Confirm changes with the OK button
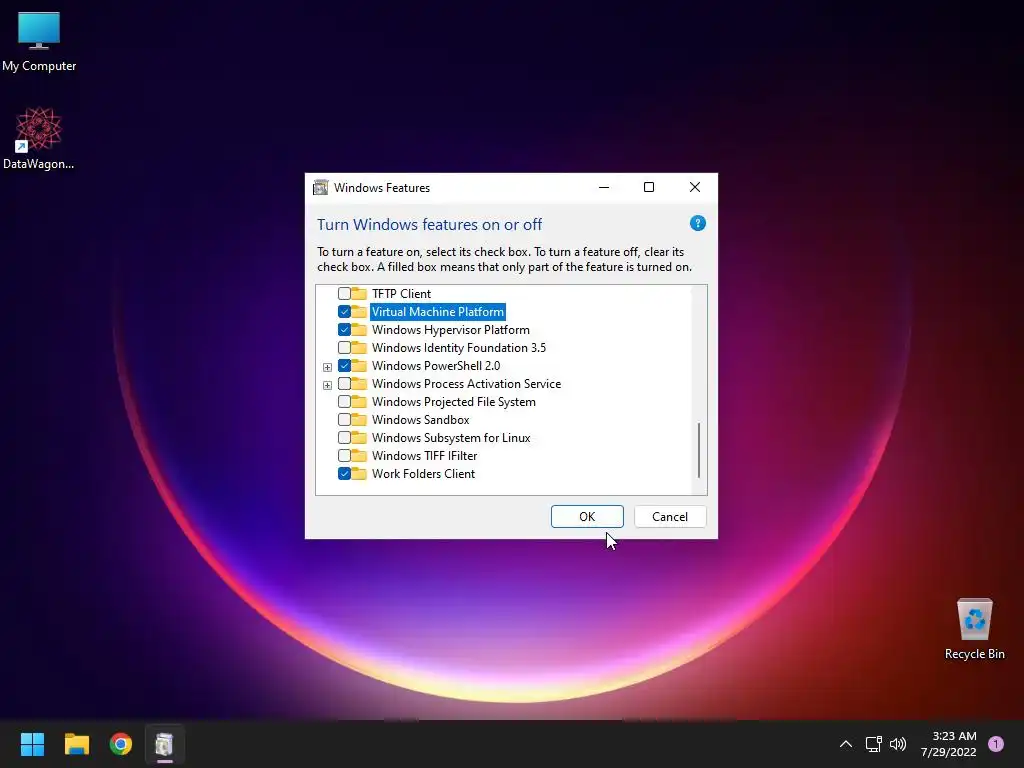 [x=587, y=517]
